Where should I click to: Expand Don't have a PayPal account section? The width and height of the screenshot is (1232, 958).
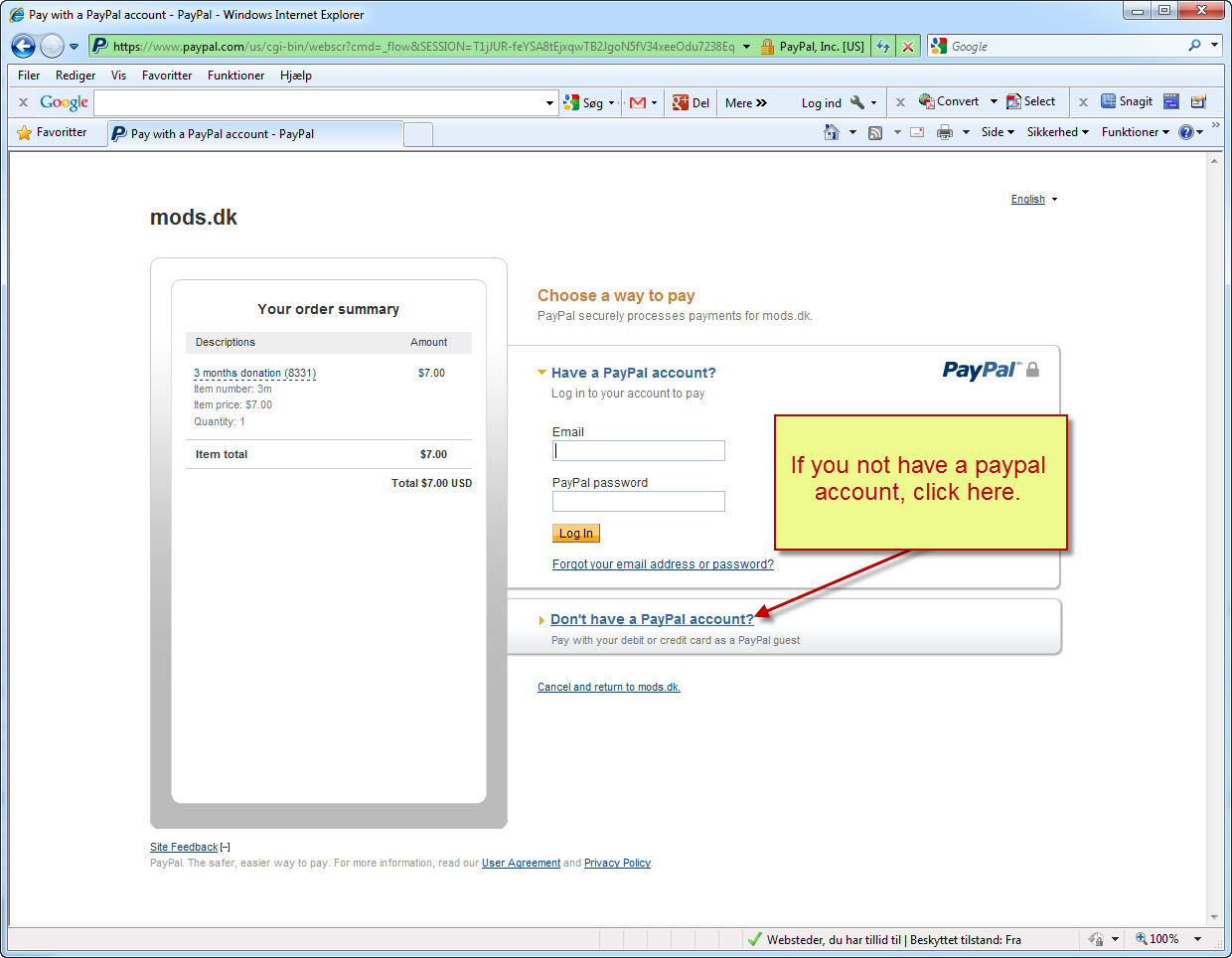pyautogui.click(x=652, y=619)
